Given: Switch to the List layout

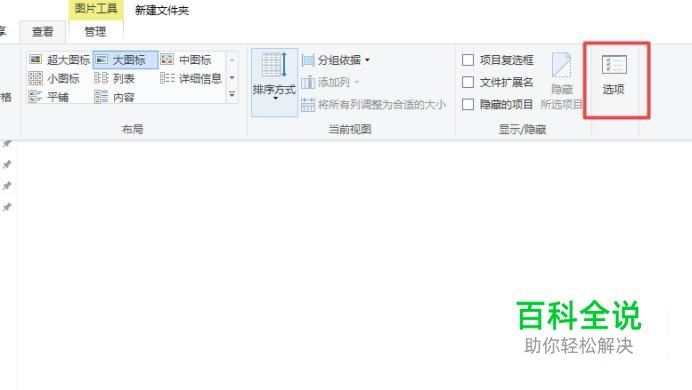Looking at the screenshot, I should click(x=114, y=79).
